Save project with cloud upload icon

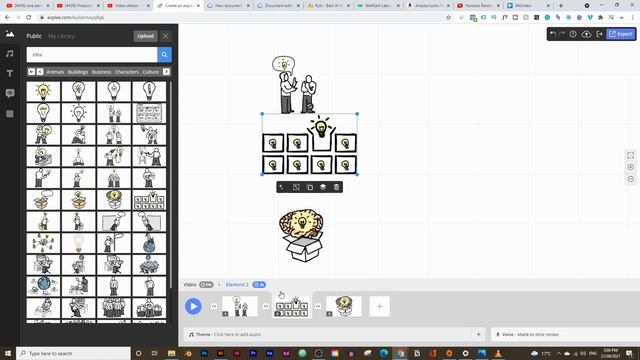click(x=586, y=34)
